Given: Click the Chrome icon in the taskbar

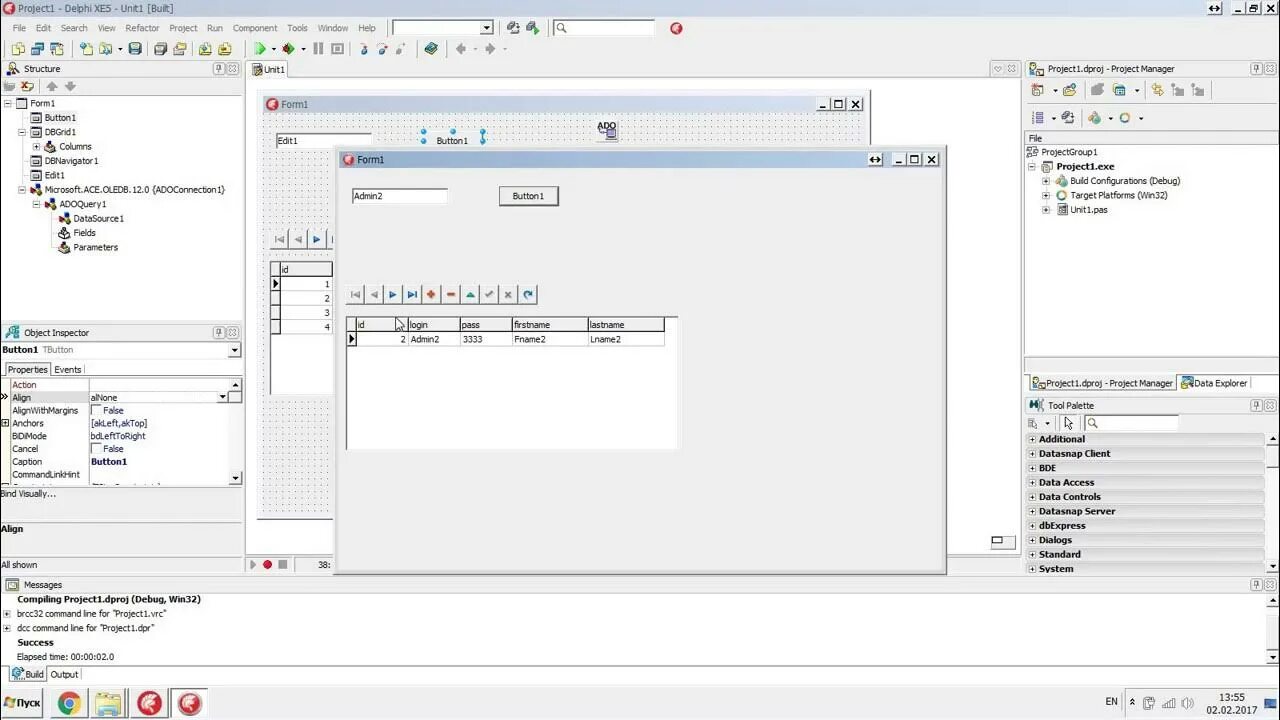Looking at the screenshot, I should coord(69,704).
